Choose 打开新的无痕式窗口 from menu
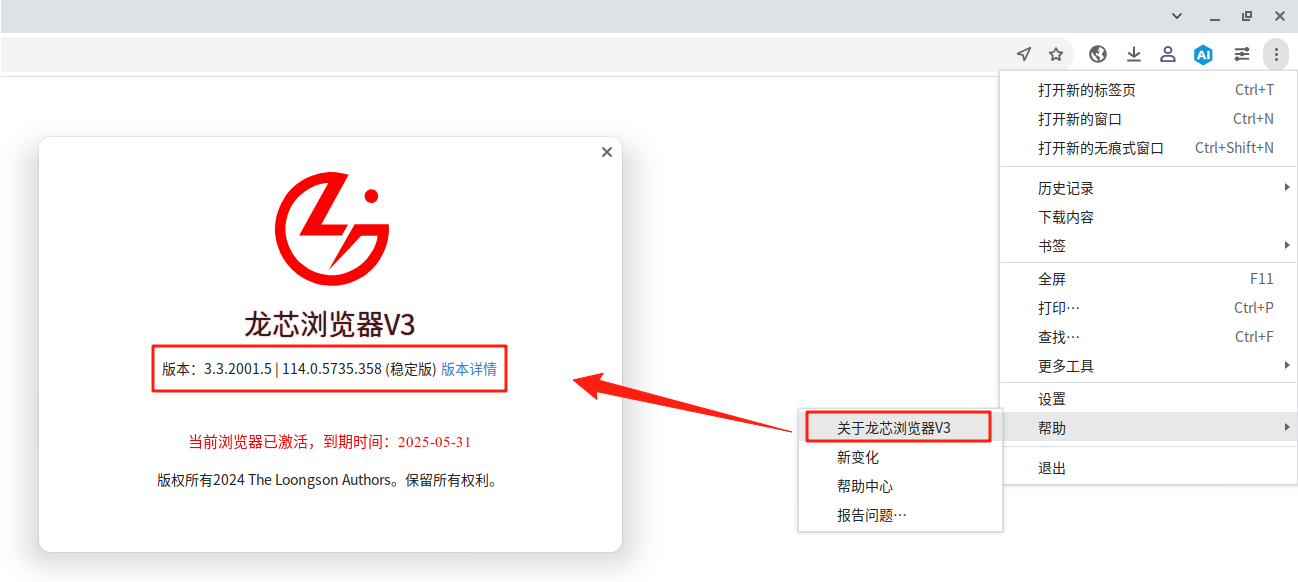The width and height of the screenshot is (1298, 582). (x=1149, y=148)
